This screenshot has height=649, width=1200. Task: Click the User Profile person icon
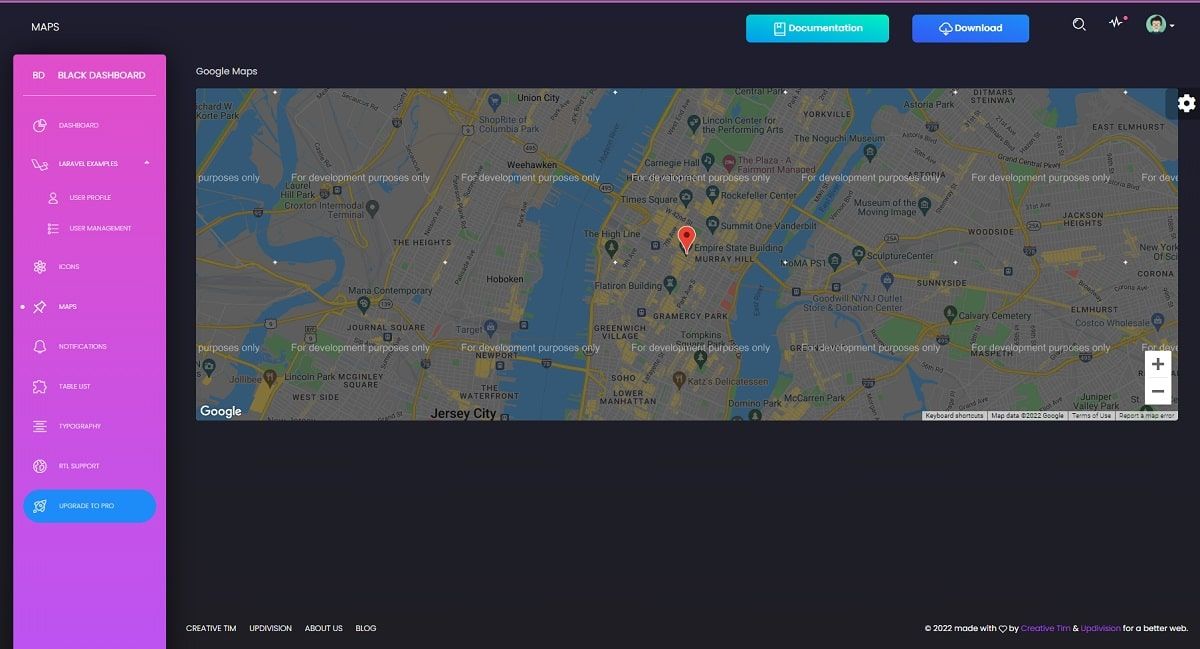point(53,198)
